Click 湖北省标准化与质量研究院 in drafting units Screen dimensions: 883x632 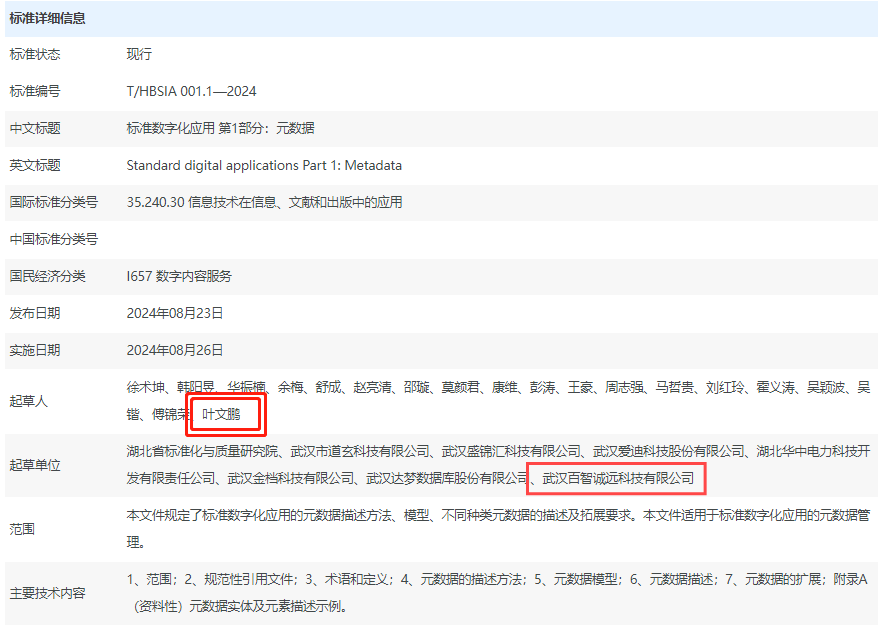(203, 452)
